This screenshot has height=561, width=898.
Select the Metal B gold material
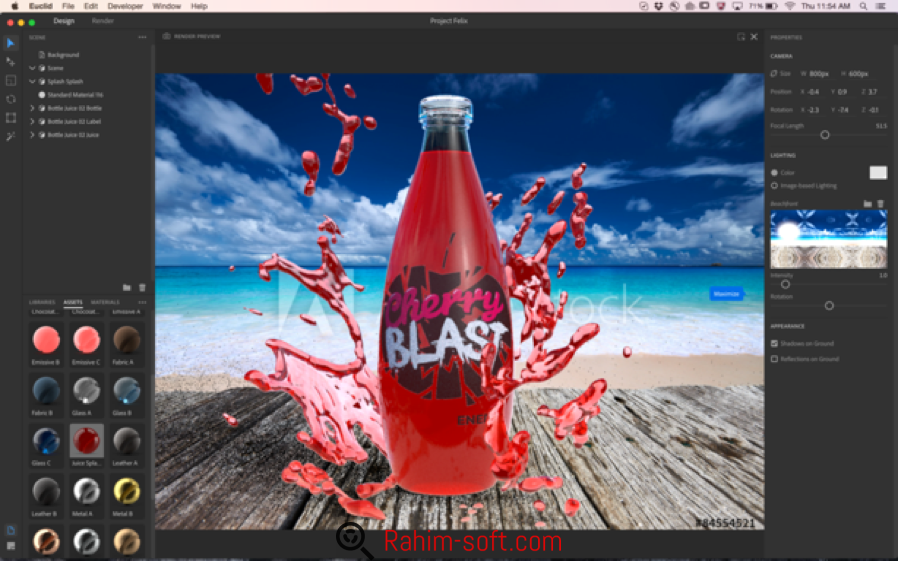tap(127, 491)
